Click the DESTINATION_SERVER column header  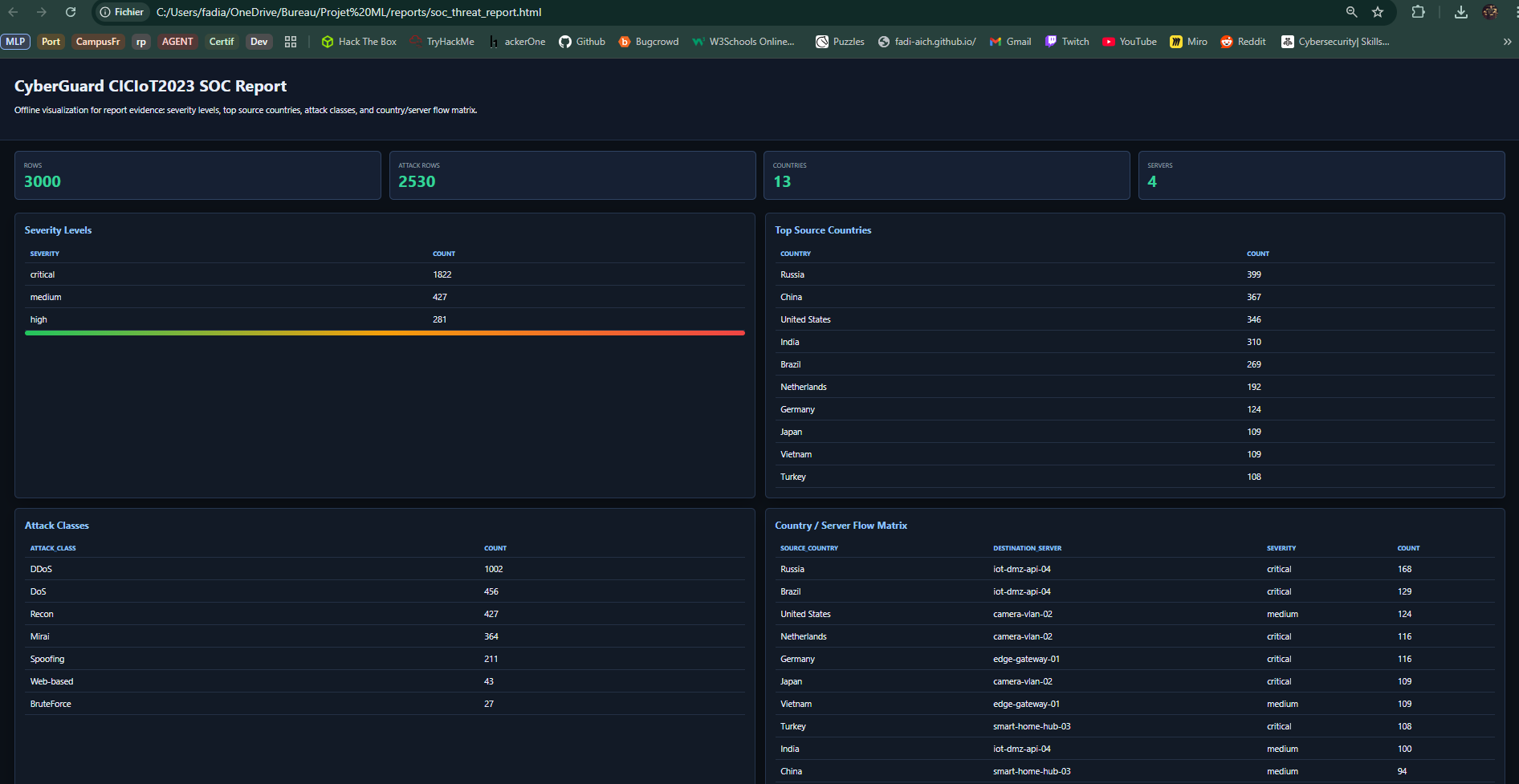coord(1027,548)
